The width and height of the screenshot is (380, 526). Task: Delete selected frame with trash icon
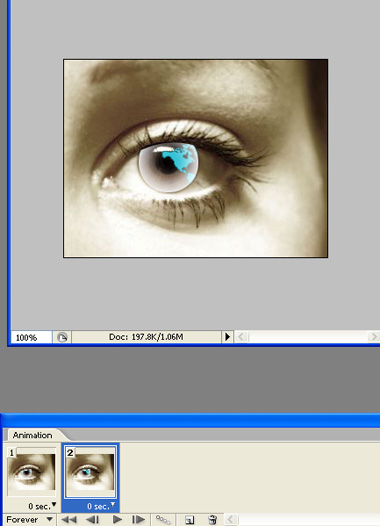(x=212, y=520)
